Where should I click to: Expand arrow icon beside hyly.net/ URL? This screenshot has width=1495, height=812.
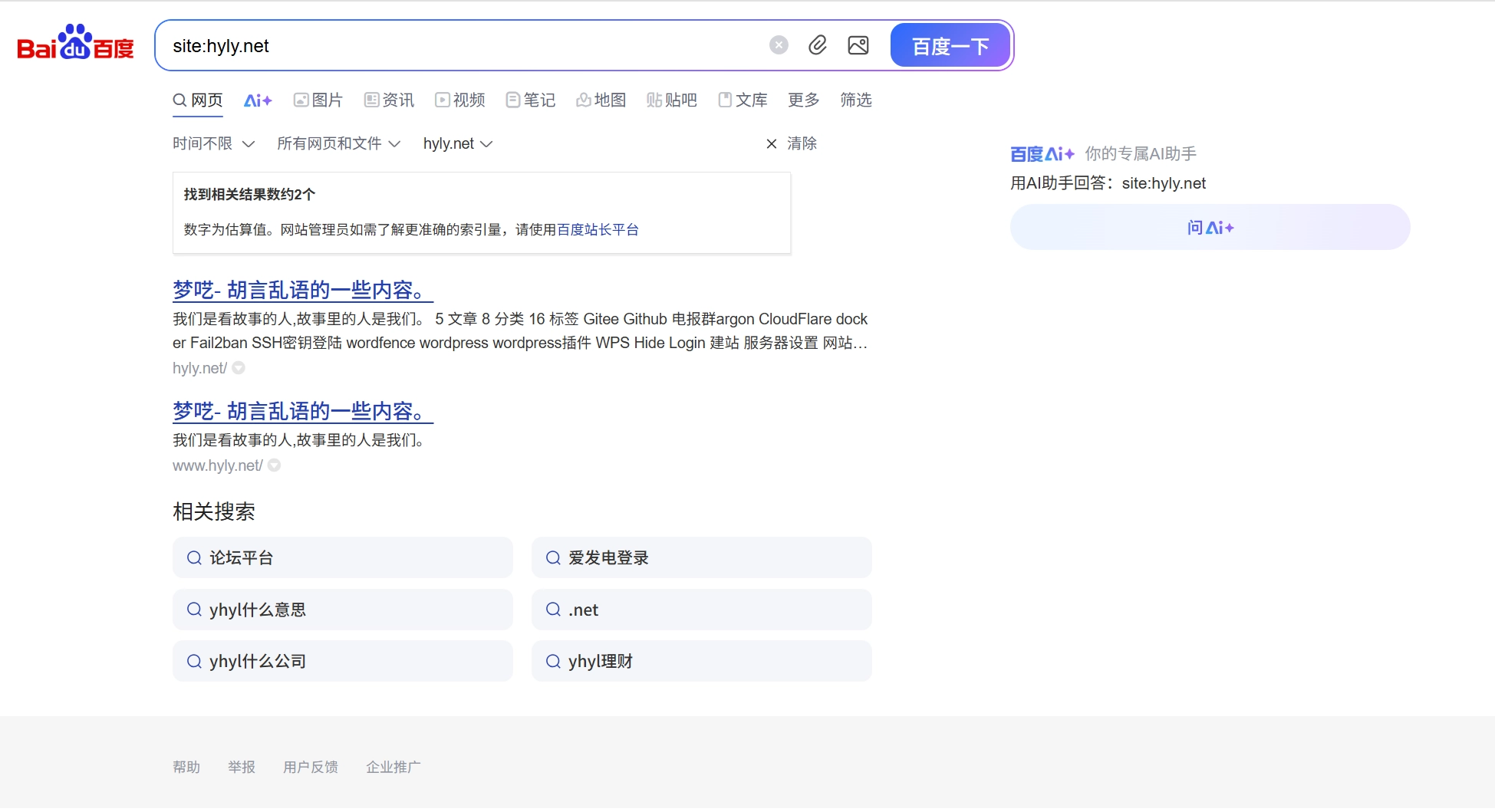click(239, 368)
